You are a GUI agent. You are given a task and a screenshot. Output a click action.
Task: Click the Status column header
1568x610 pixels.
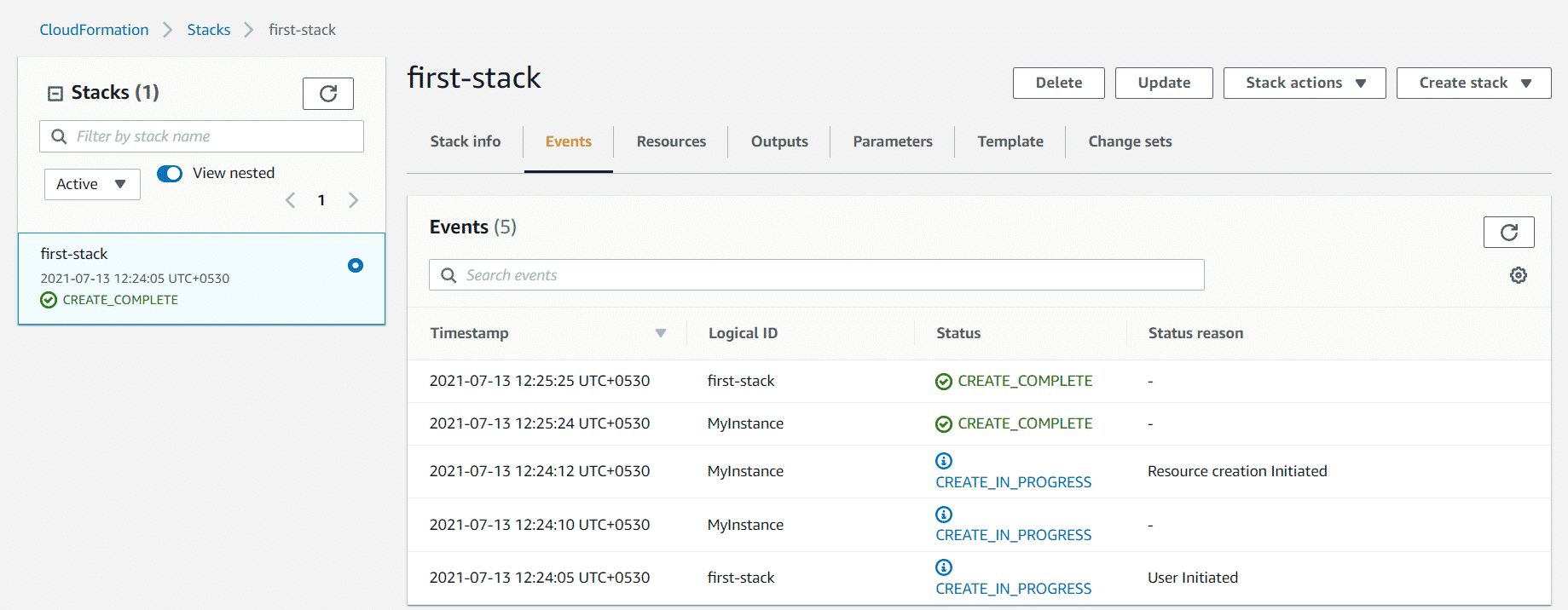[x=958, y=333]
